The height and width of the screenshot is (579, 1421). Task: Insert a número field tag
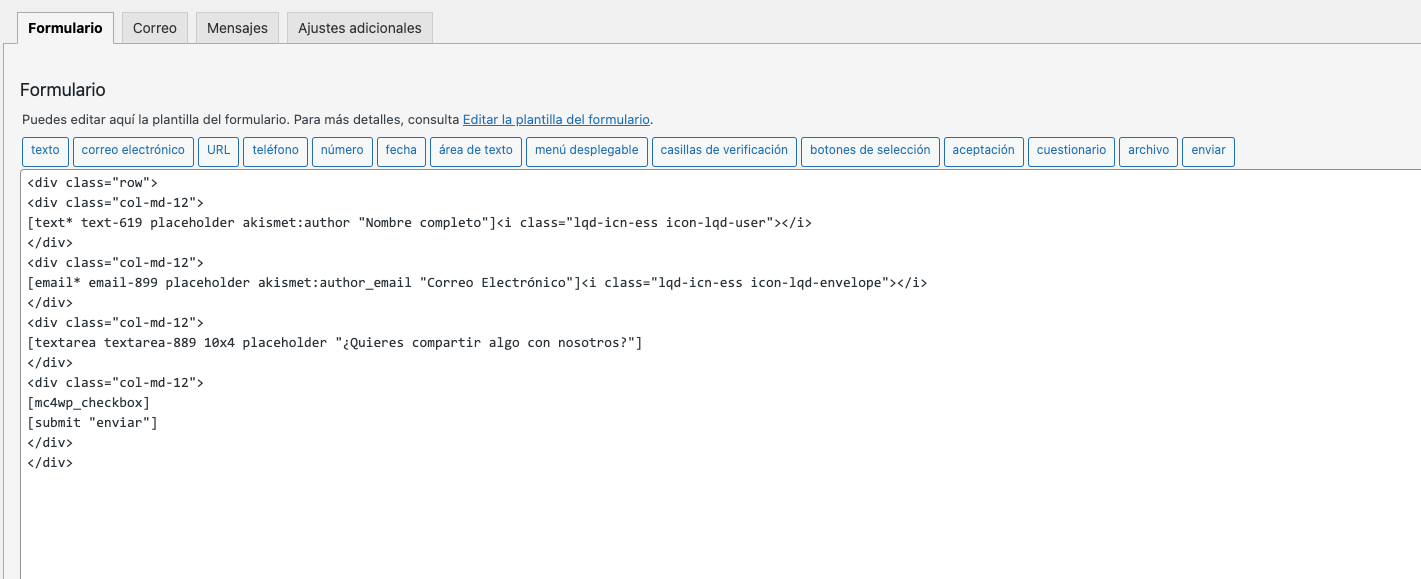click(342, 151)
